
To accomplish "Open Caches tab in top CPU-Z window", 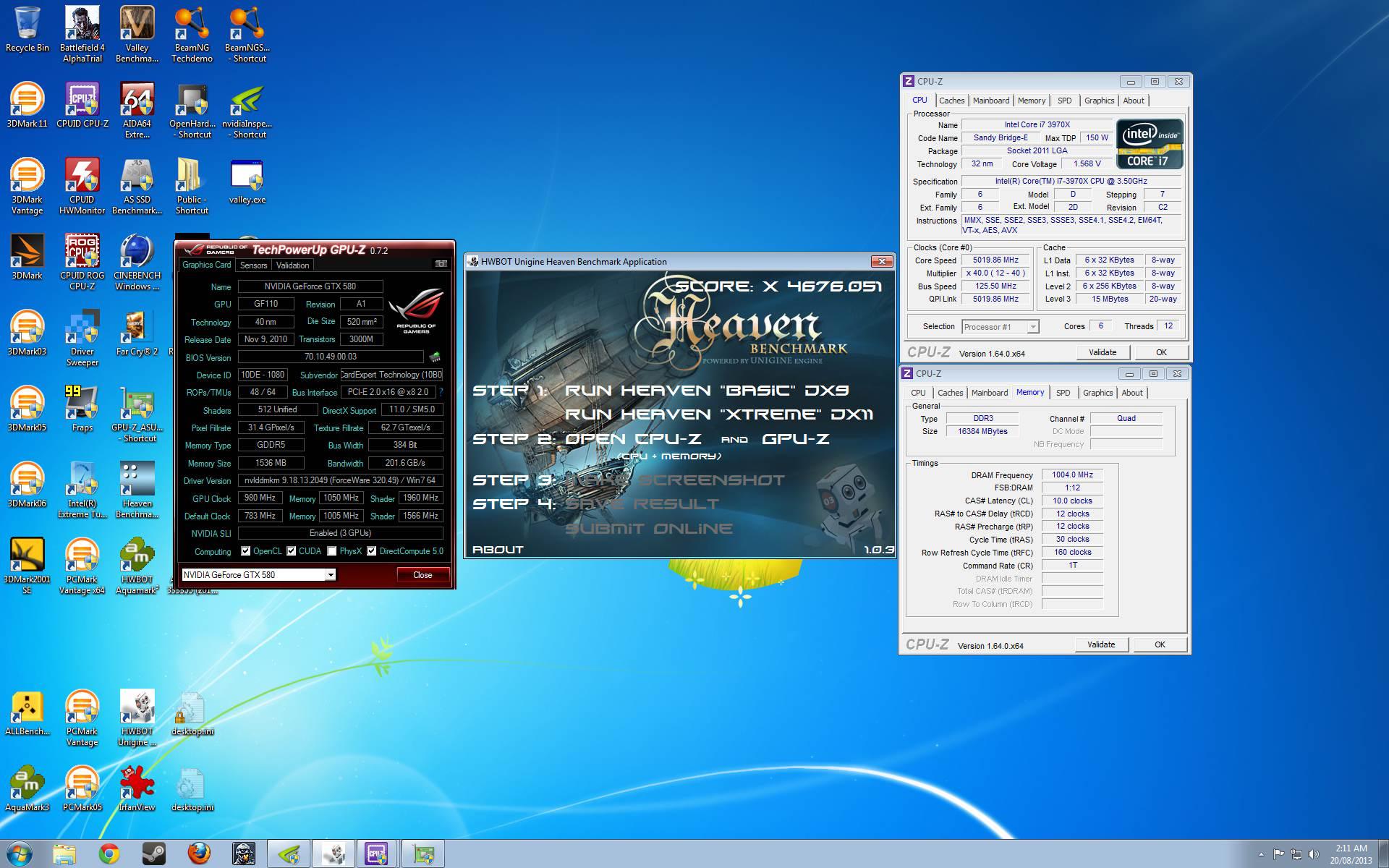I will tap(951, 101).
